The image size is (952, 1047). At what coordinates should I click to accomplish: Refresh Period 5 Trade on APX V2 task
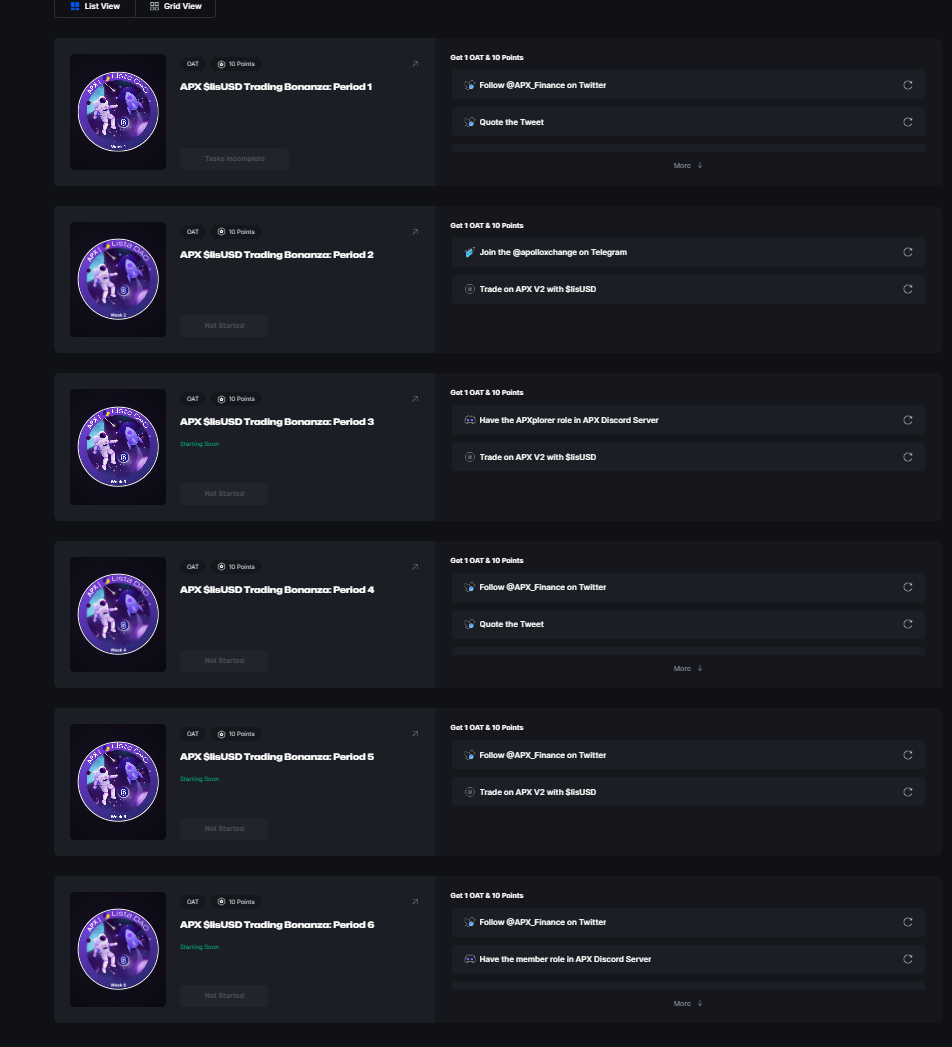pyautogui.click(x=907, y=792)
